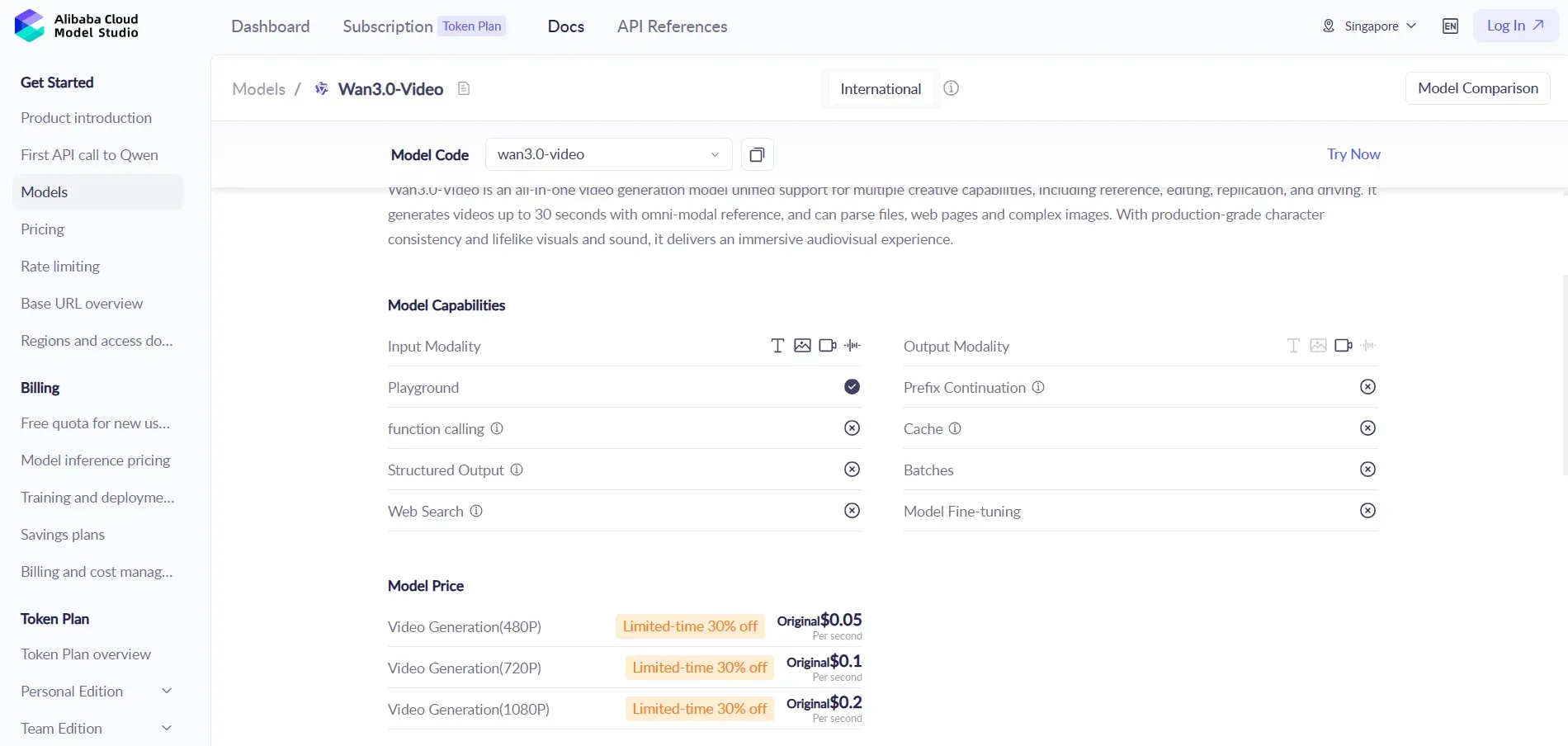This screenshot has height=746, width=1568.
Task: Open the Singapore region dropdown
Action: (x=1370, y=26)
